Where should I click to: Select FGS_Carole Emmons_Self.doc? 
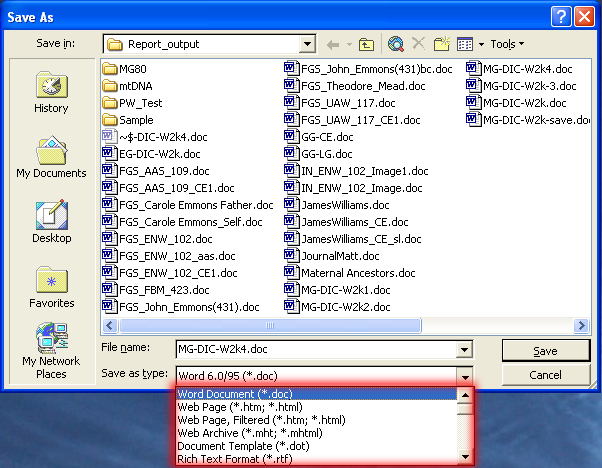tap(182, 222)
